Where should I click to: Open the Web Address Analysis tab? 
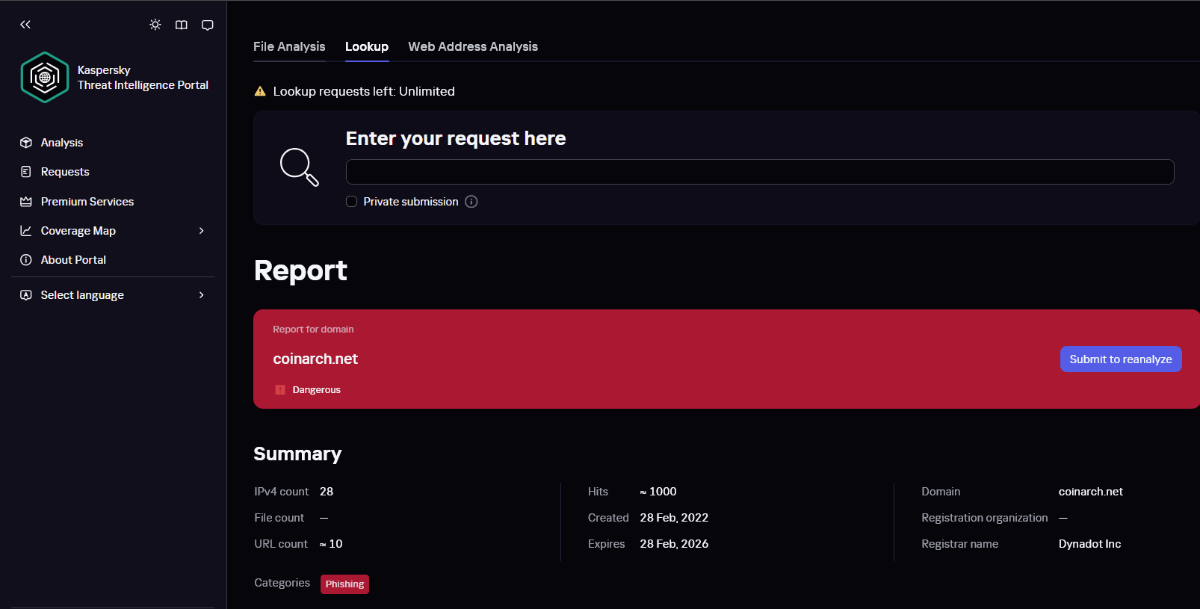[x=473, y=46]
